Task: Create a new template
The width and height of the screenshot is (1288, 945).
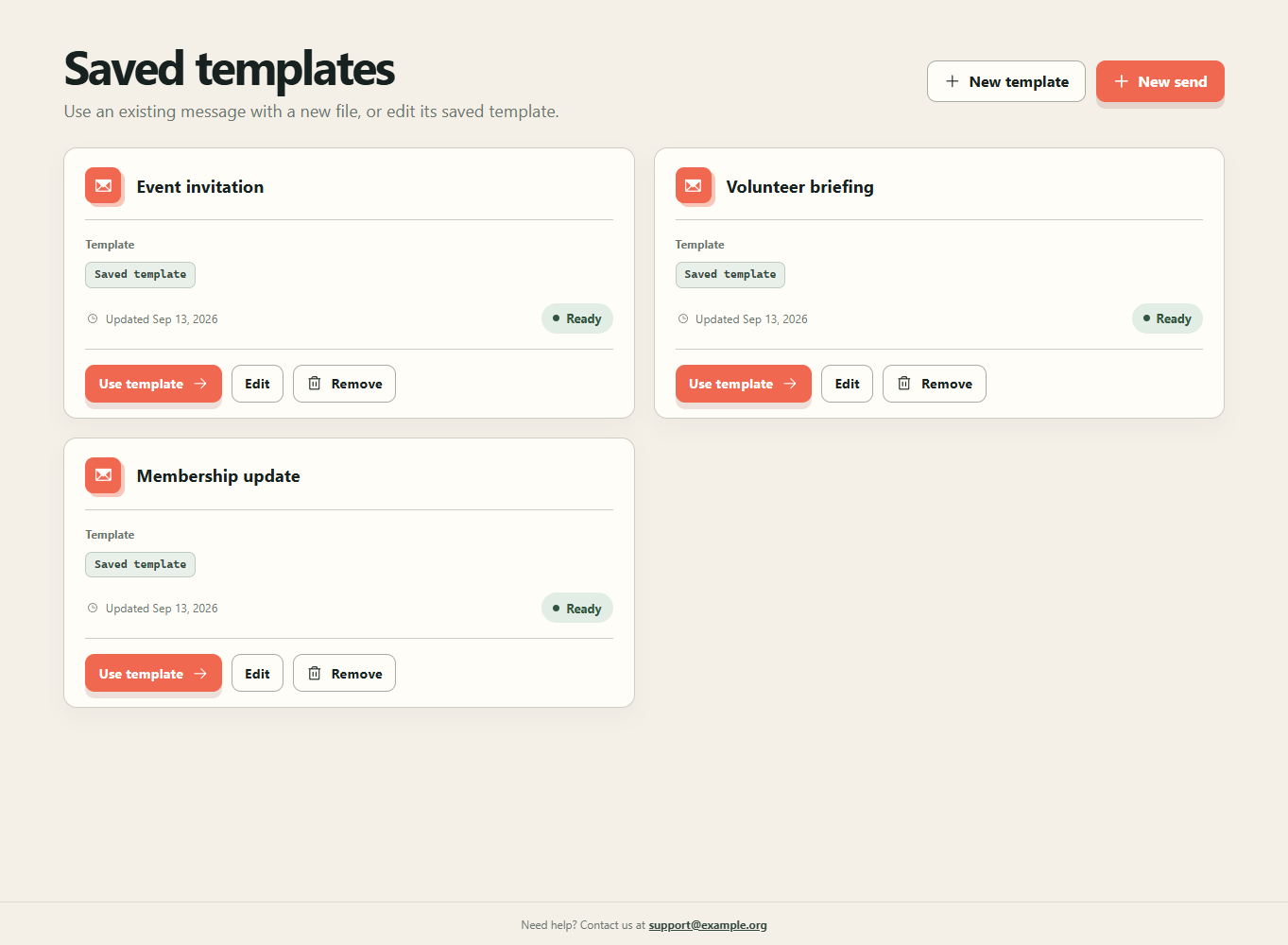Action: (1006, 81)
